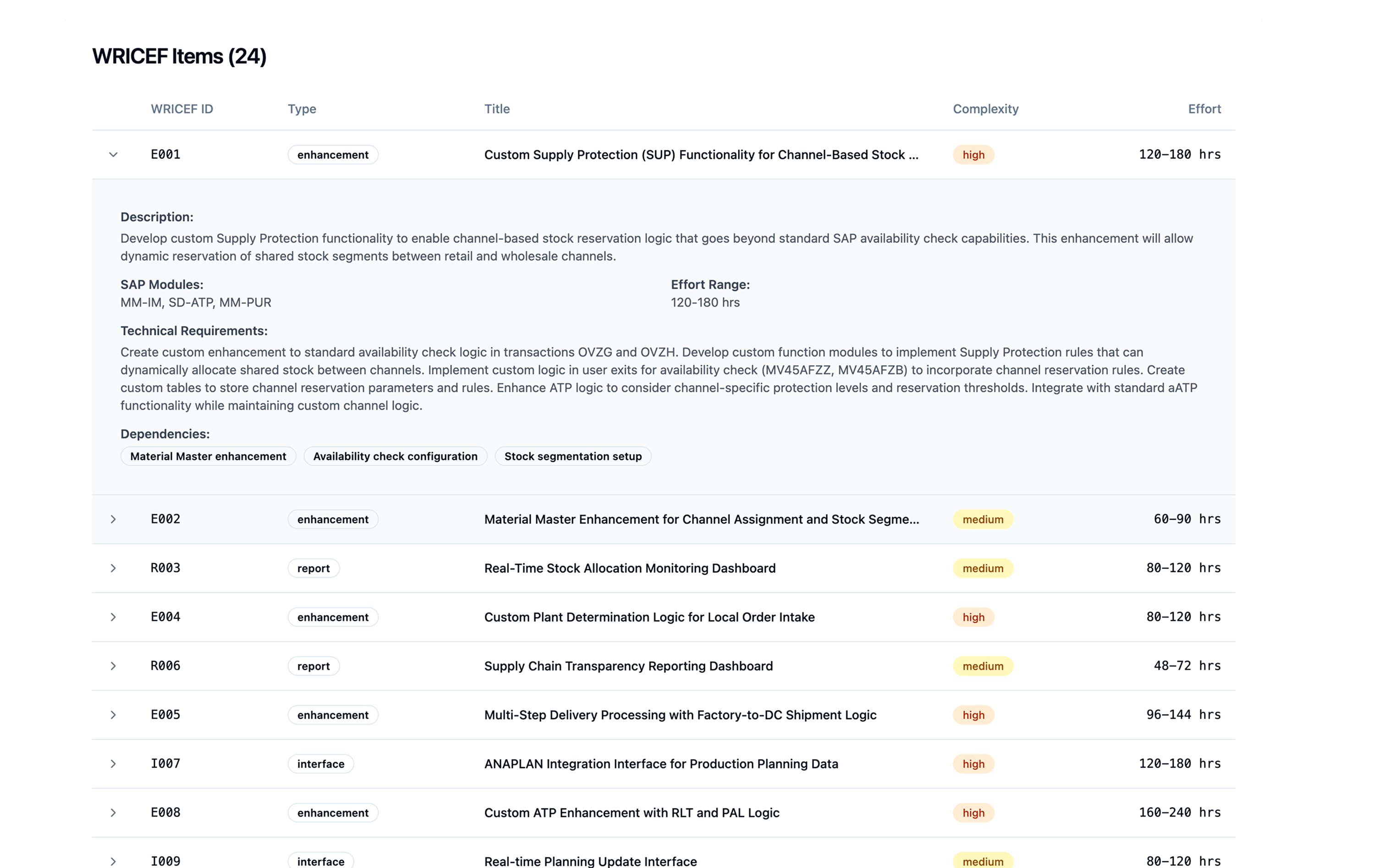This screenshot has height=868, width=1374.
Task: Click the Complexity column header
Action: pyautogui.click(x=985, y=109)
